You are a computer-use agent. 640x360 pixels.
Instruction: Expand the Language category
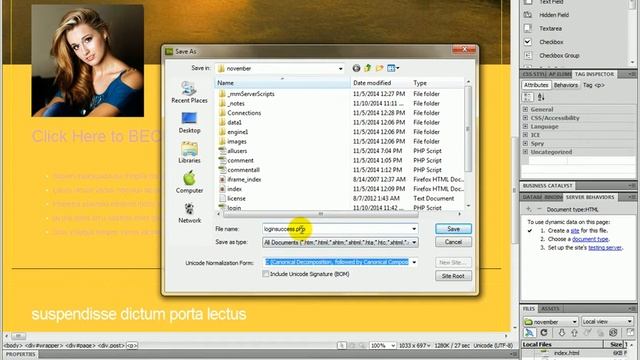pyautogui.click(x=525, y=127)
